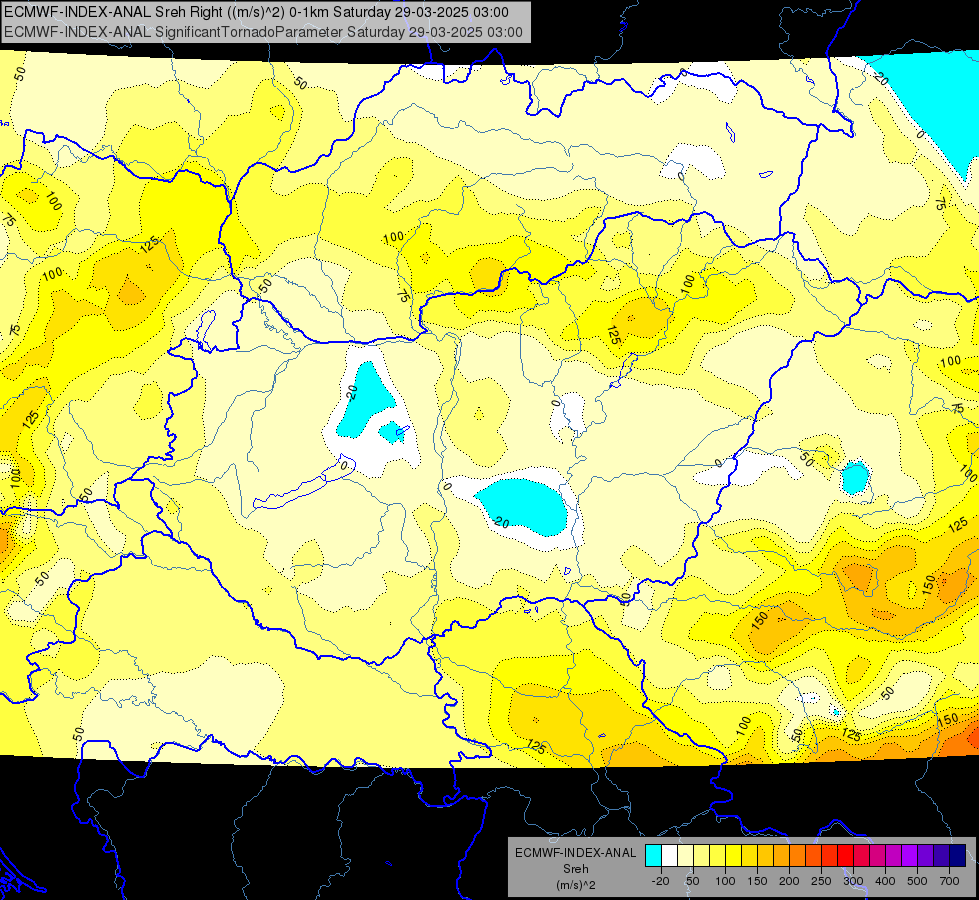Click the legend tick label 700
This screenshot has height=900, width=979.
click(950, 881)
